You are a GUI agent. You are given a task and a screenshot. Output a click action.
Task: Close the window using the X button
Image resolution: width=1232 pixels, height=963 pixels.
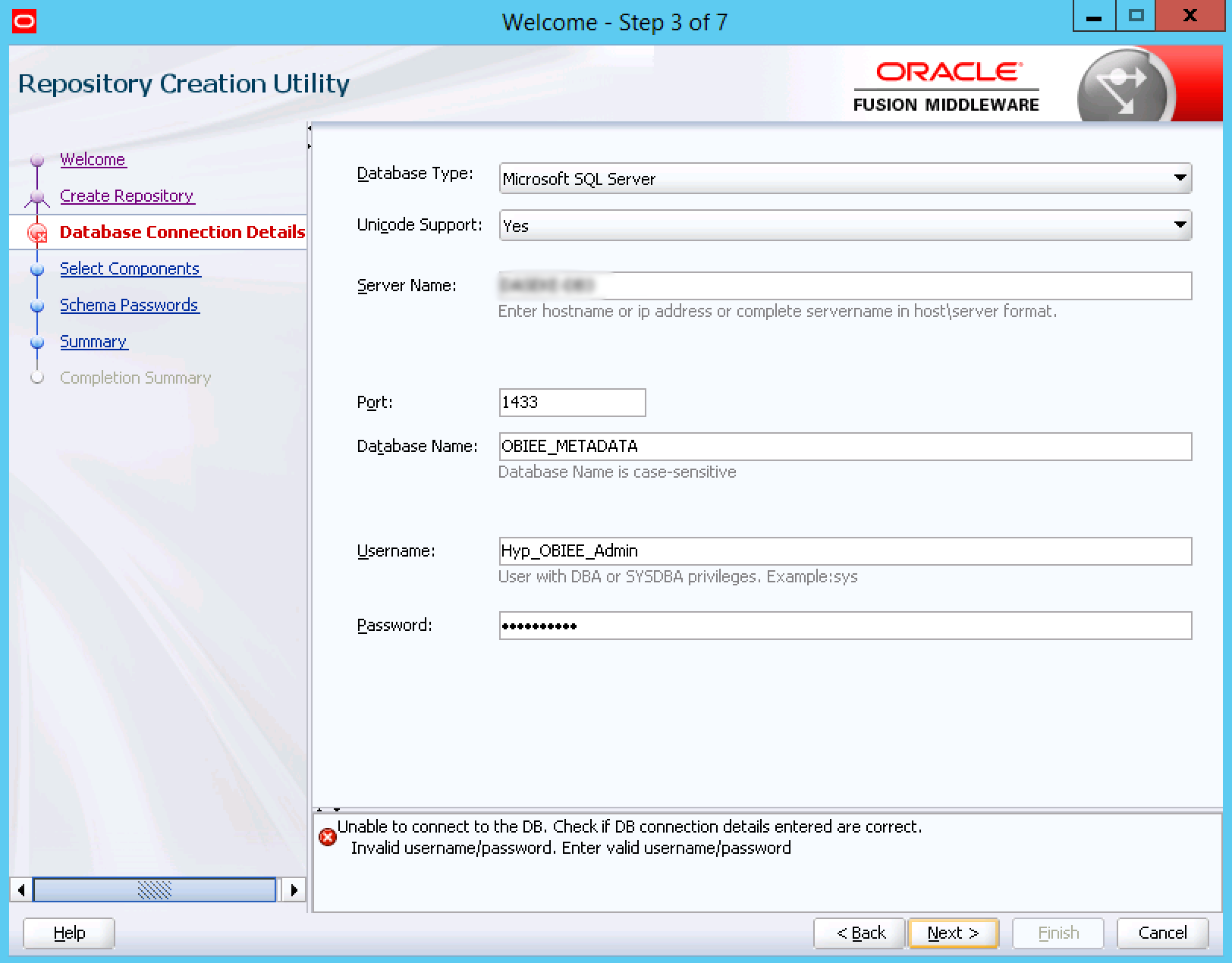[1190, 16]
